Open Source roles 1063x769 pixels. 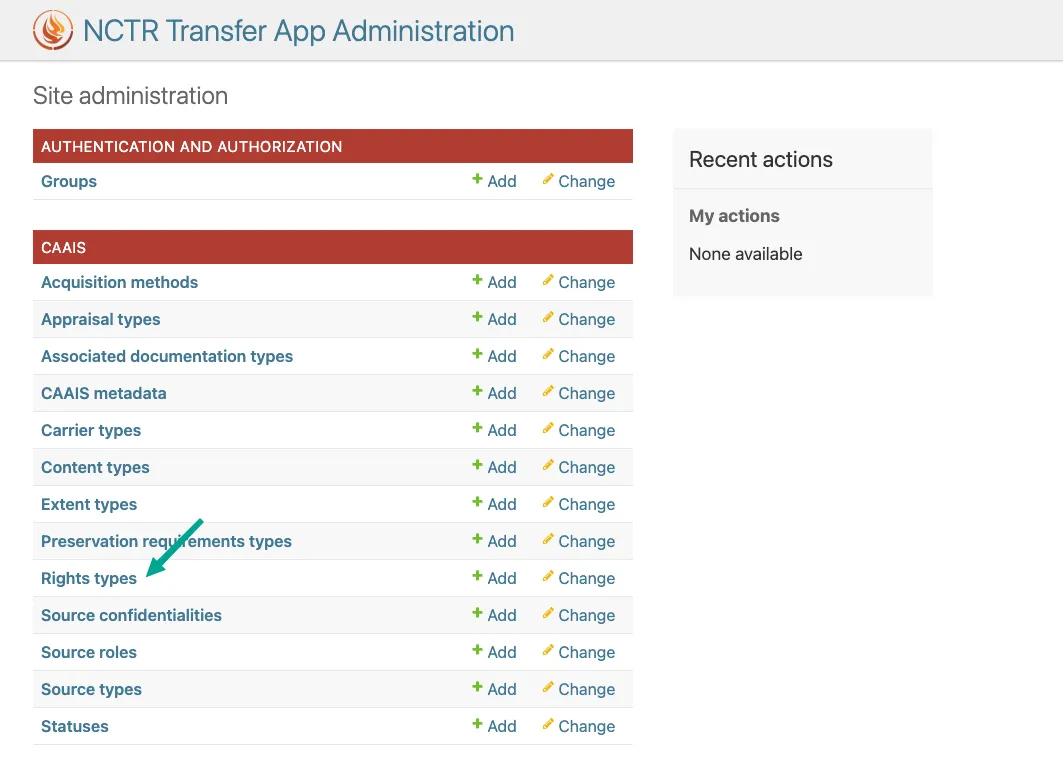point(89,652)
